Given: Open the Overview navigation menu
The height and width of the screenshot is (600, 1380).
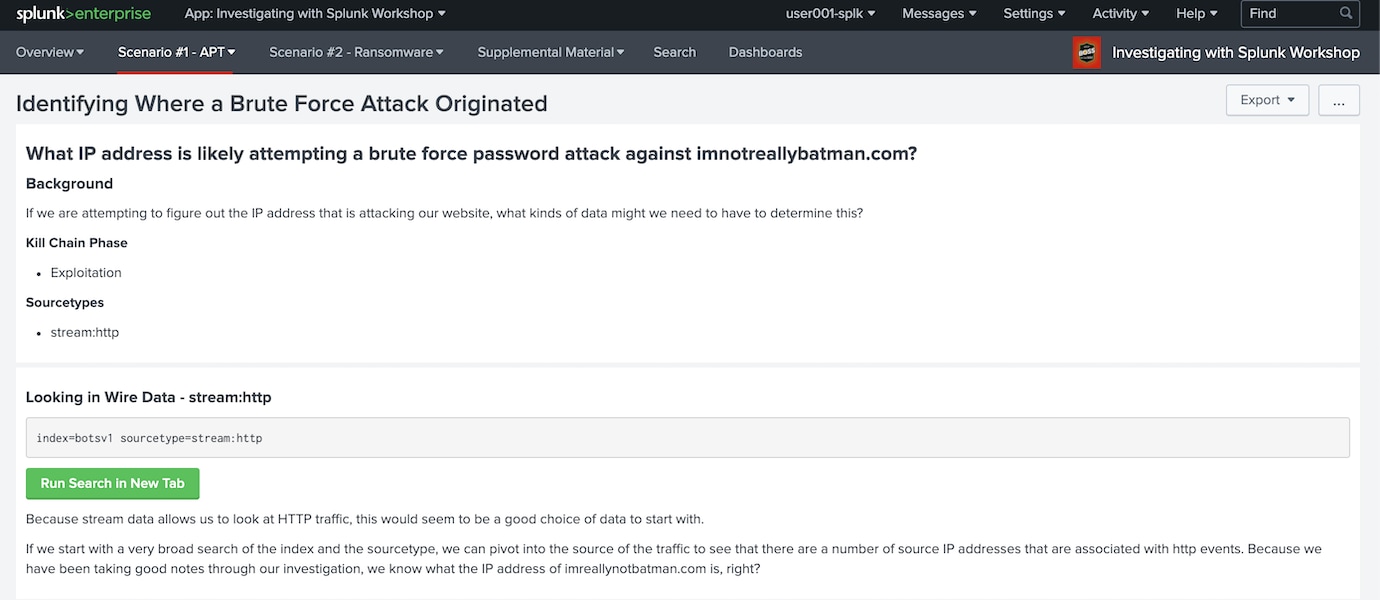Looking at the screenshot, I should pyautogui.click(x=50, y=52).
